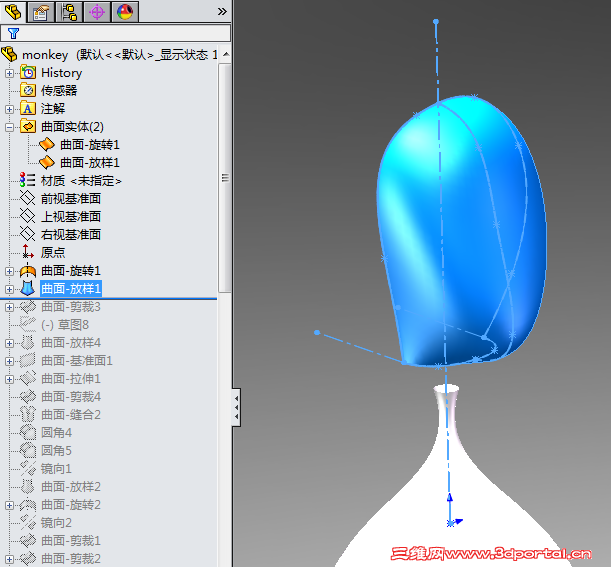The image size is (611, 567).
Task: Switch to the PropertyManager tab
Action: point(41,12)
